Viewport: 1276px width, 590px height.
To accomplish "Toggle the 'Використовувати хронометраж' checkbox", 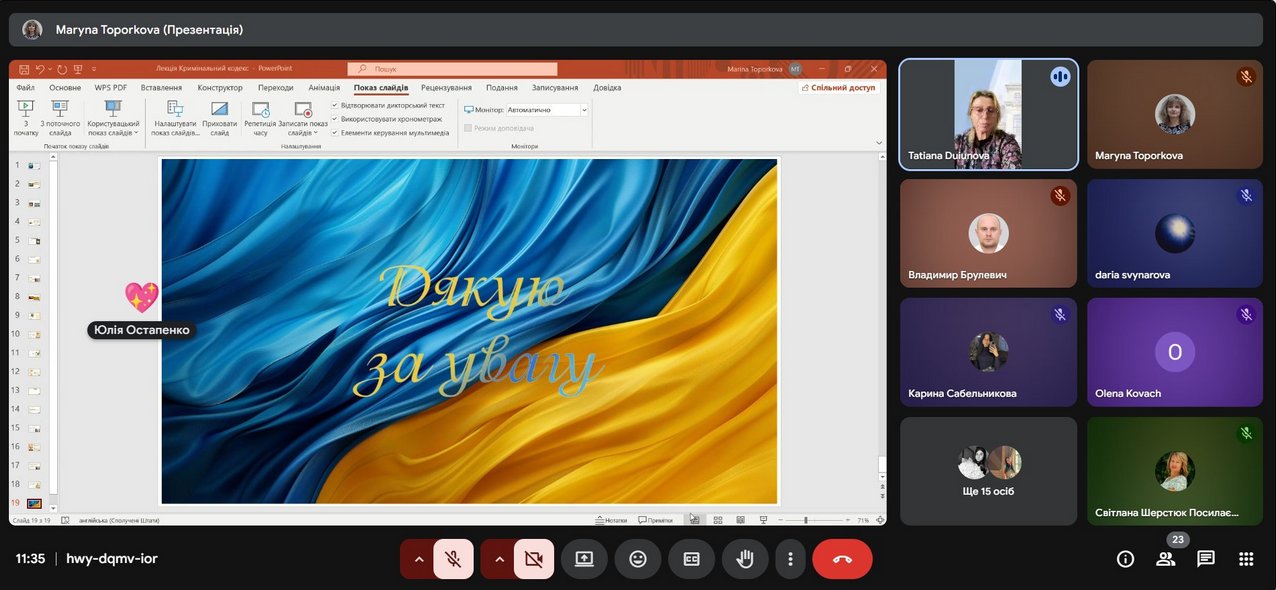I will 335,119.
